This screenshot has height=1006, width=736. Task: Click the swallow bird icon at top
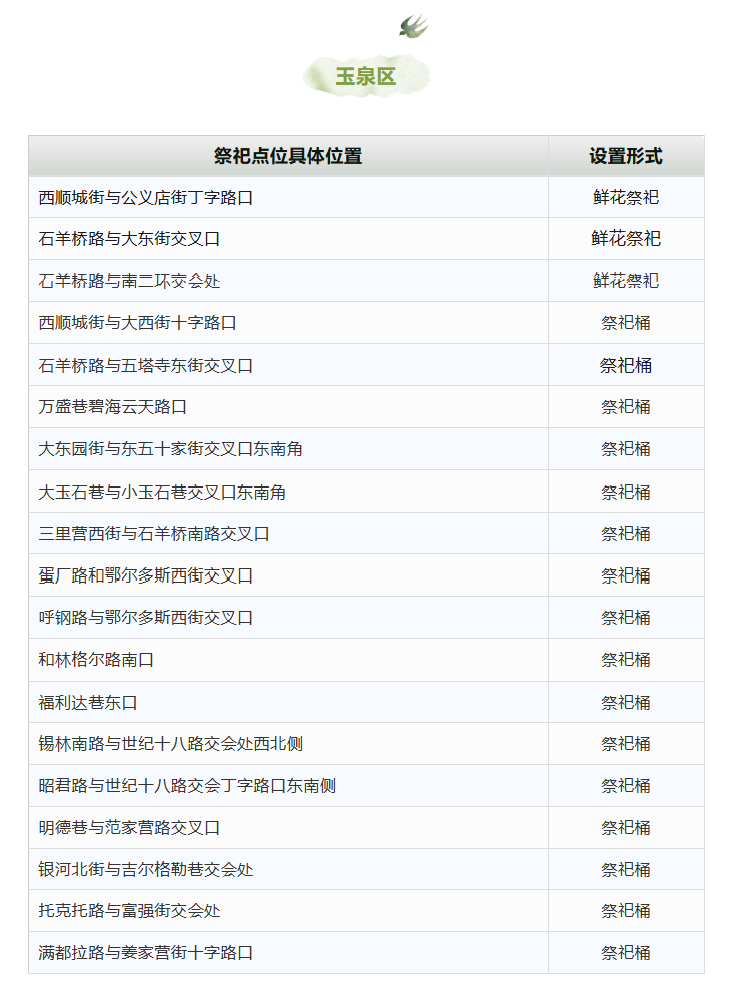point(413,26)
